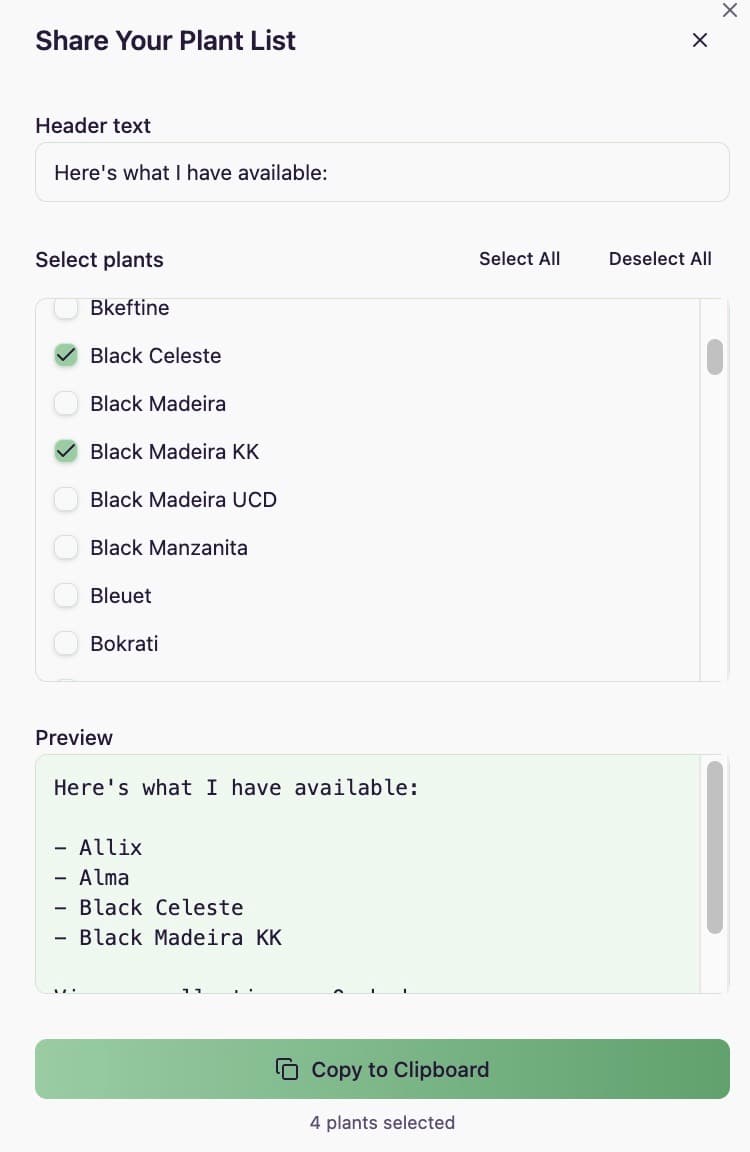This screenshot has height=1152, width=750.
Task: Click the copy icon on the Copy button
Action: [x=287, y=1069]
